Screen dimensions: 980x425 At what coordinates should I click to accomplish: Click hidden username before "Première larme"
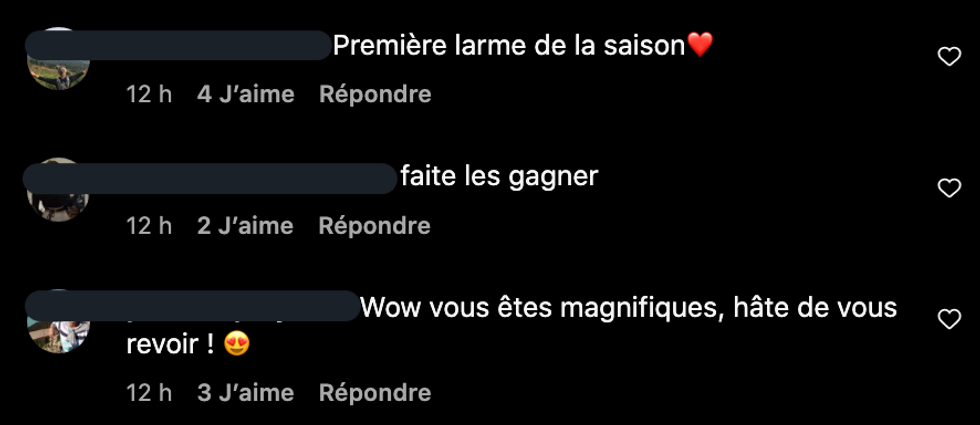[x=178, y=45]
